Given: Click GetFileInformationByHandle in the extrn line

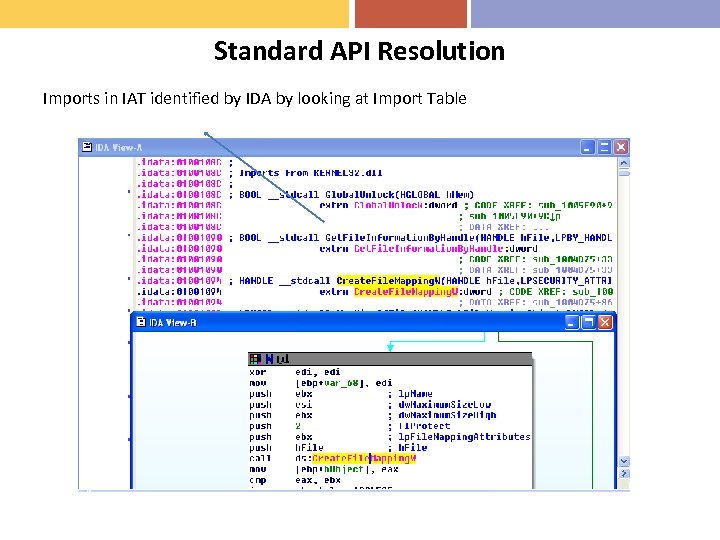Looking at the screenshot, I should [428, 248].
